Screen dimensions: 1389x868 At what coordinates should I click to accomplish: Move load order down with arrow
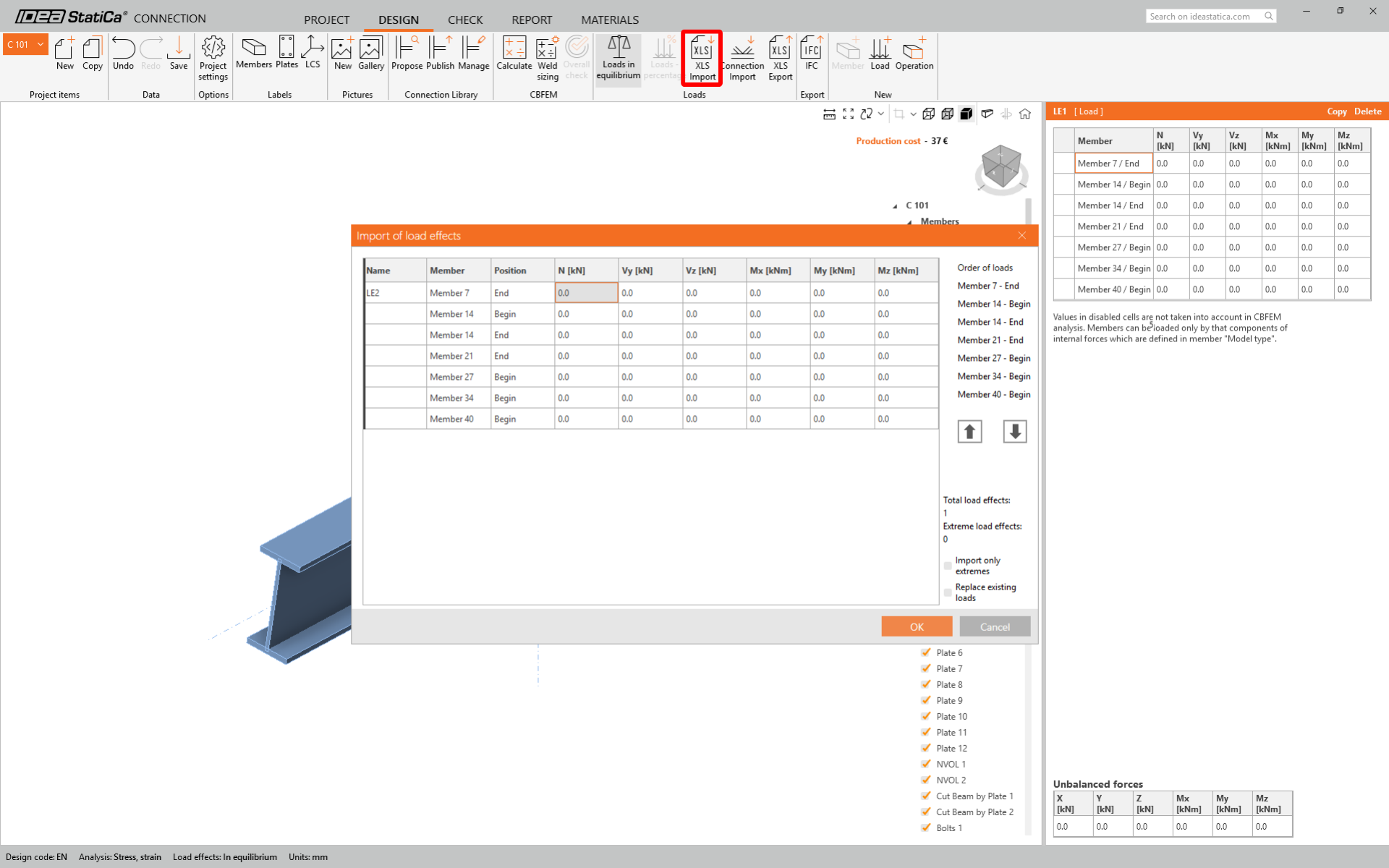[x=1014, y=432]
